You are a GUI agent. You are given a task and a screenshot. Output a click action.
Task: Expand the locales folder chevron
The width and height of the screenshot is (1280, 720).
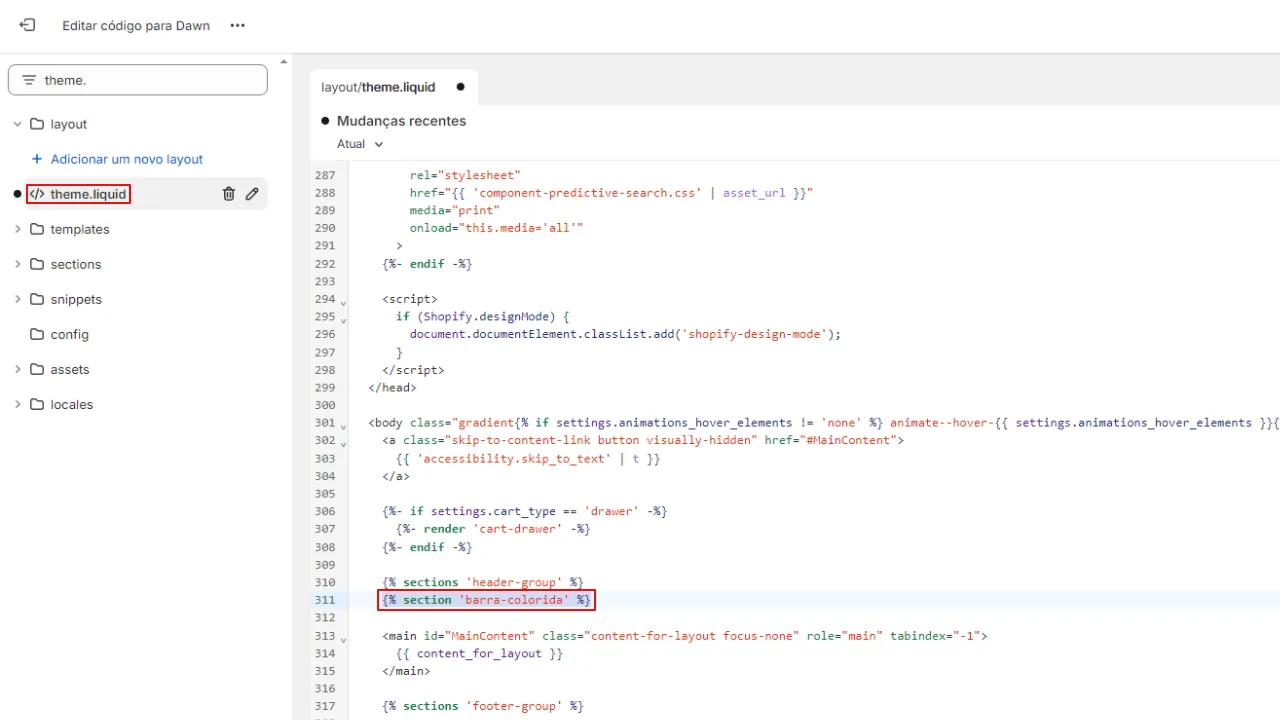pyautogui.click(x=17, y=404)
